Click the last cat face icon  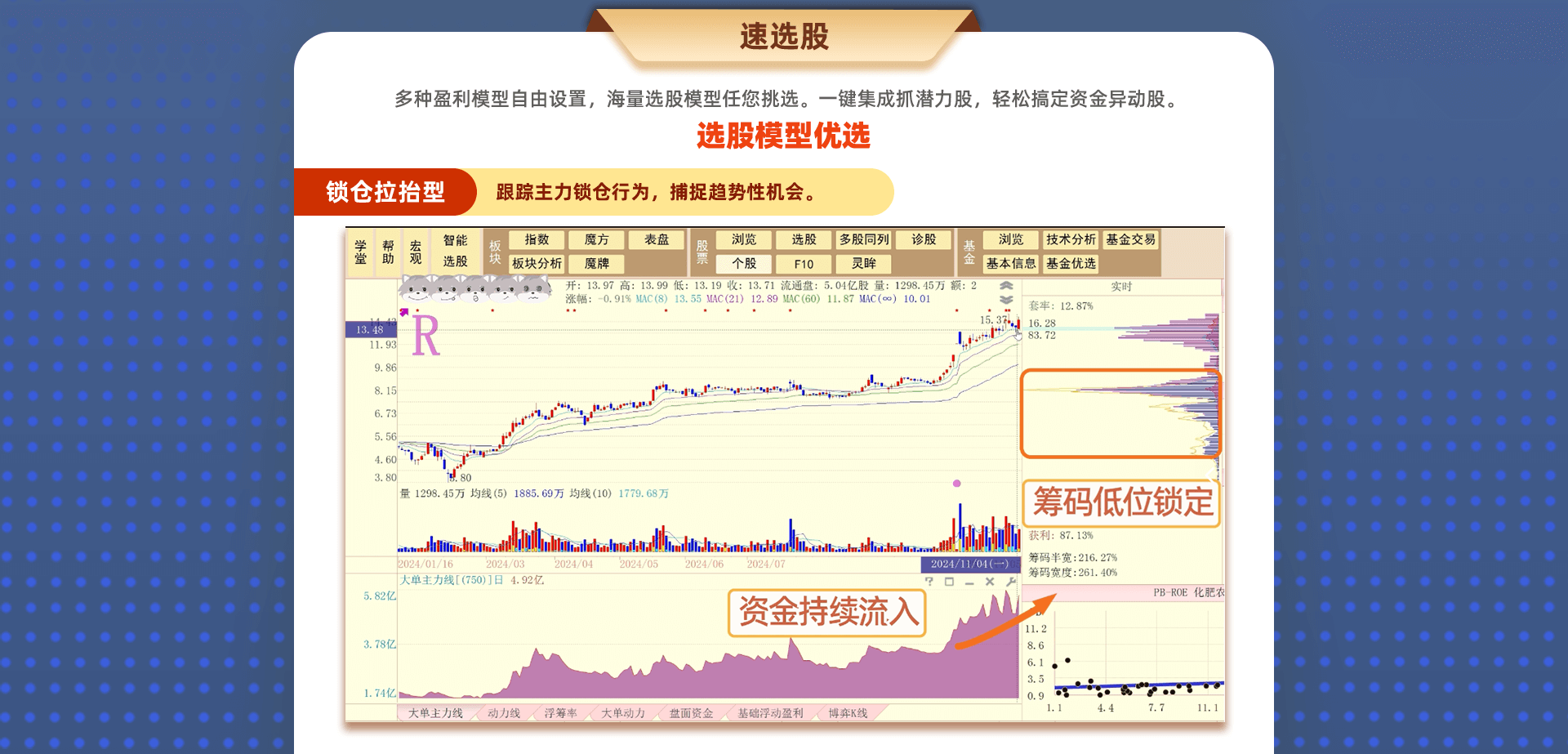click(535, 288)
